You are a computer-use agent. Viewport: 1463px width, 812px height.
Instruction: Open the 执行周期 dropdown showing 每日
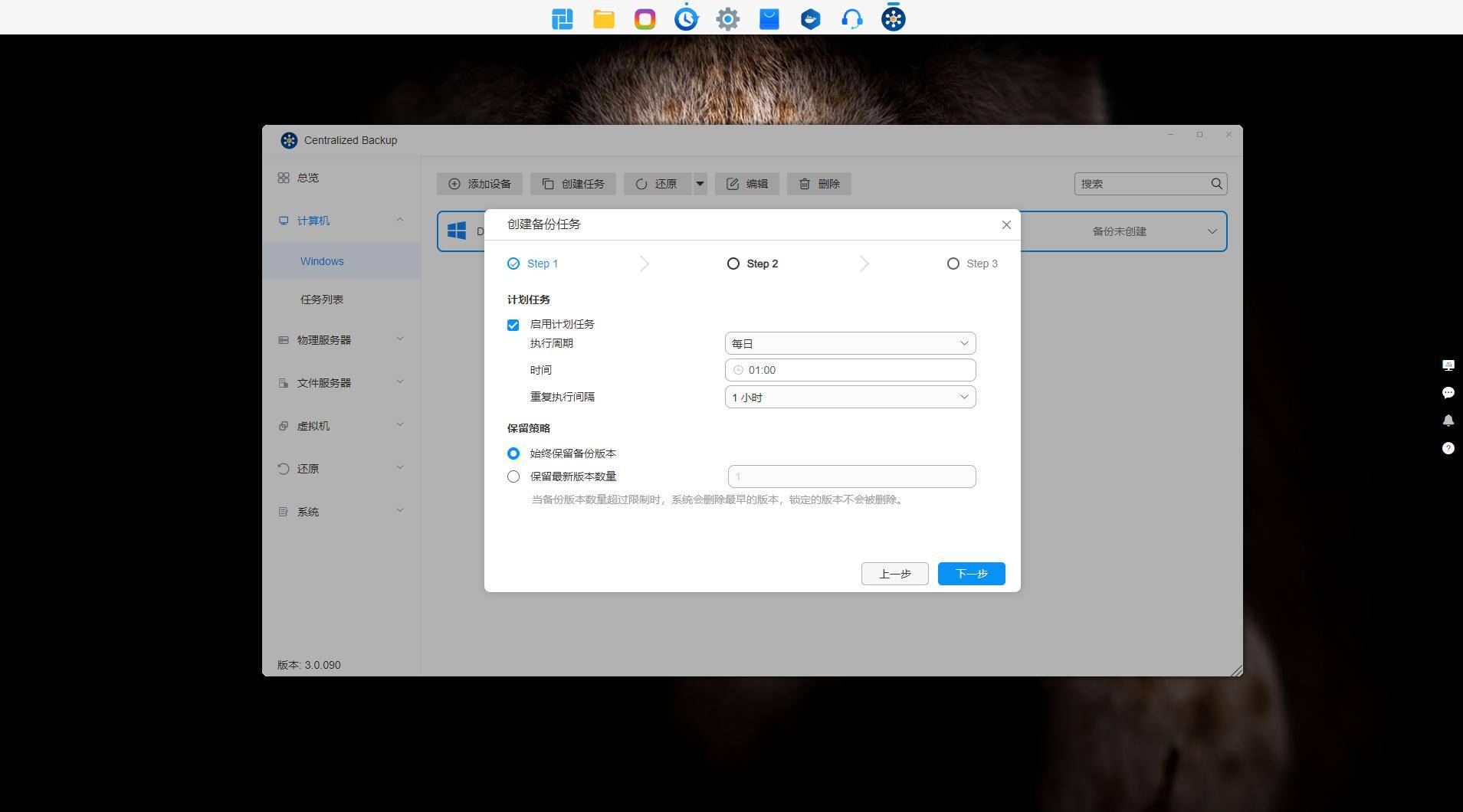point(849,343)
